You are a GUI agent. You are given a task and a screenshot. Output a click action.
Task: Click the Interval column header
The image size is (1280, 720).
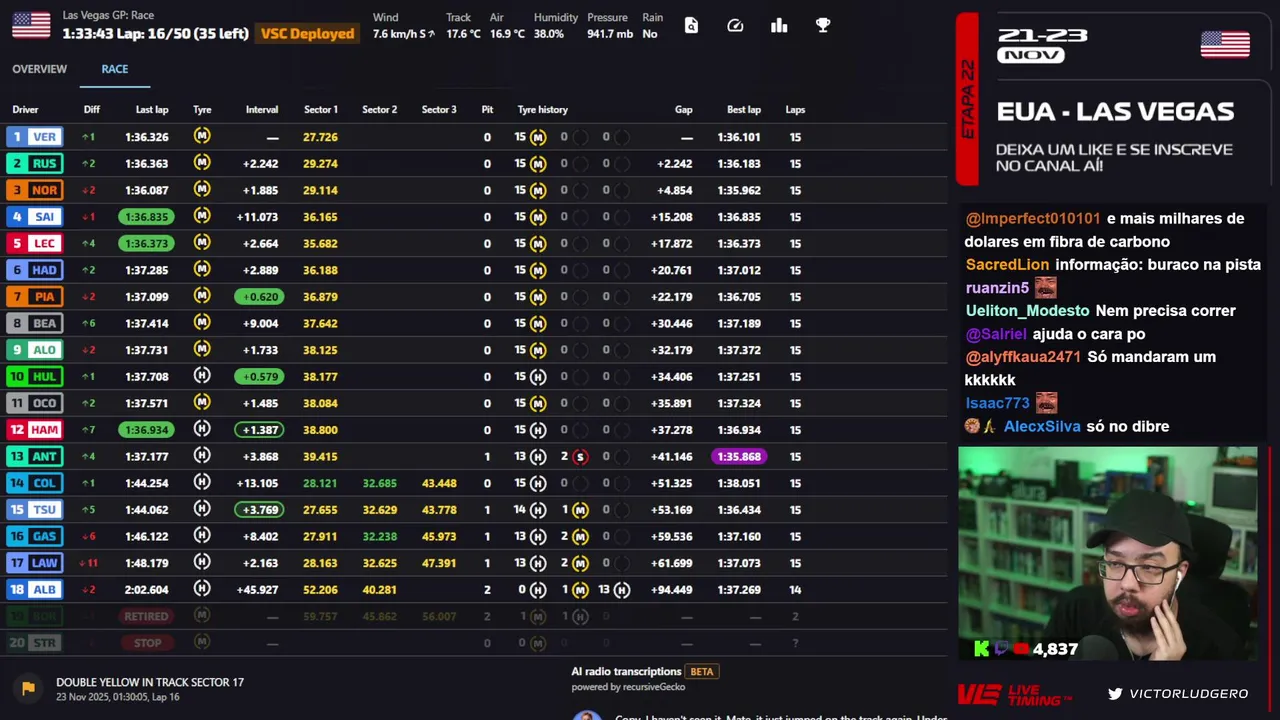262,110
